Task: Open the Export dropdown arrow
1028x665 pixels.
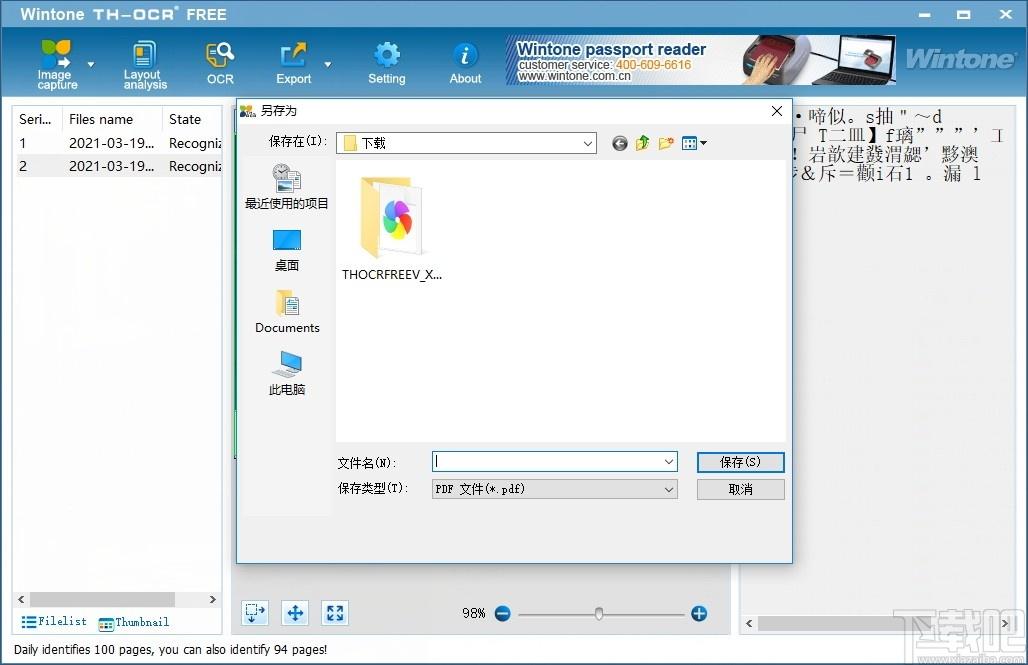Action: click(327, 64)
